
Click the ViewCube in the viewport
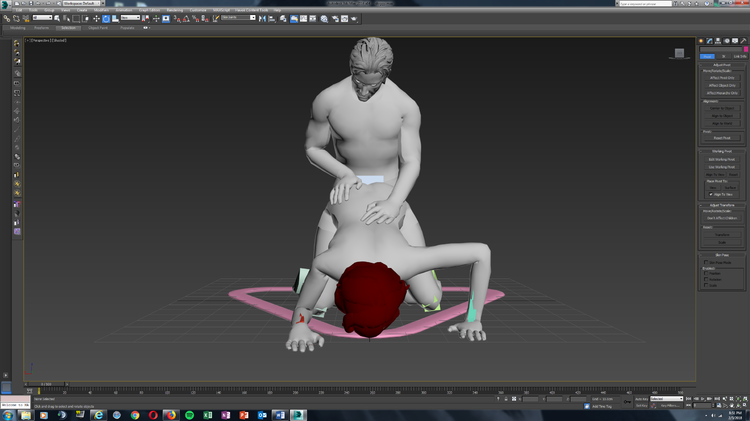[679, 53]
